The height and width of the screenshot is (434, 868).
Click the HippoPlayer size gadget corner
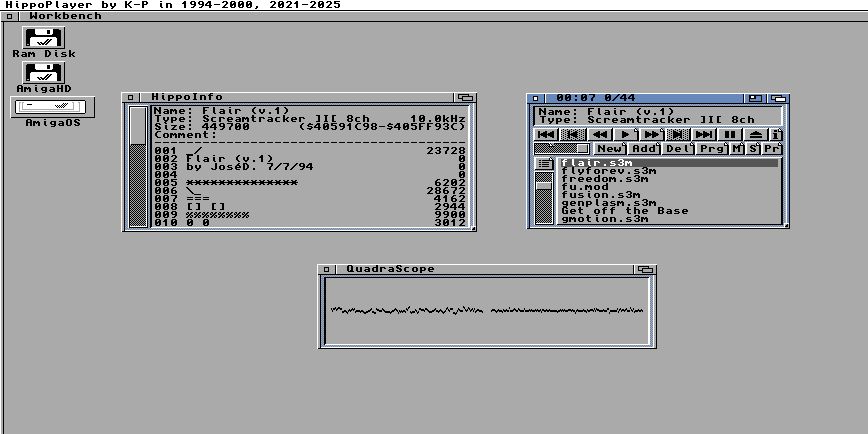(x=786, y=225)
